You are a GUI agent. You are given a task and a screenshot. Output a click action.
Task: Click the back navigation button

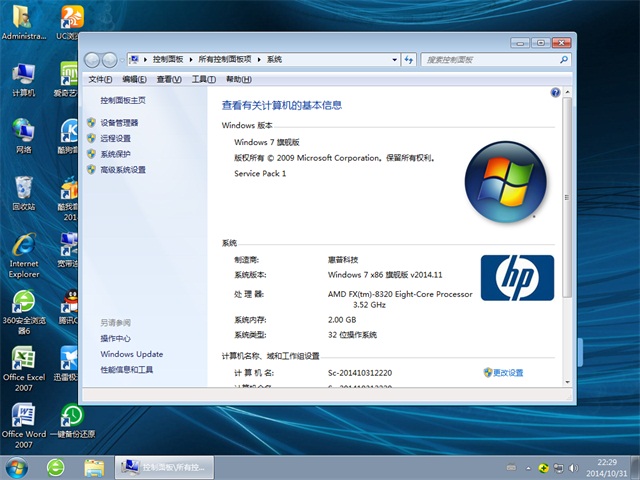(x=92, y=60)
